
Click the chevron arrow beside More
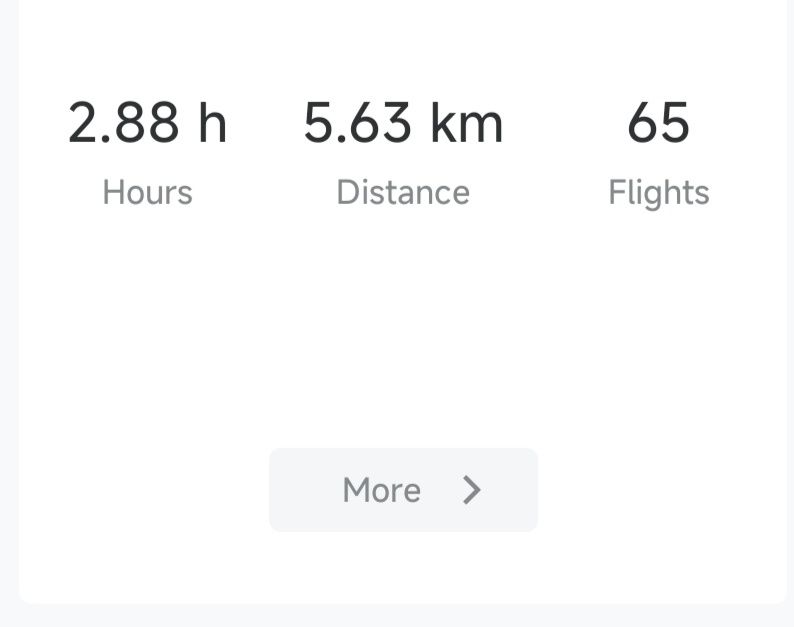coord(472,490)
